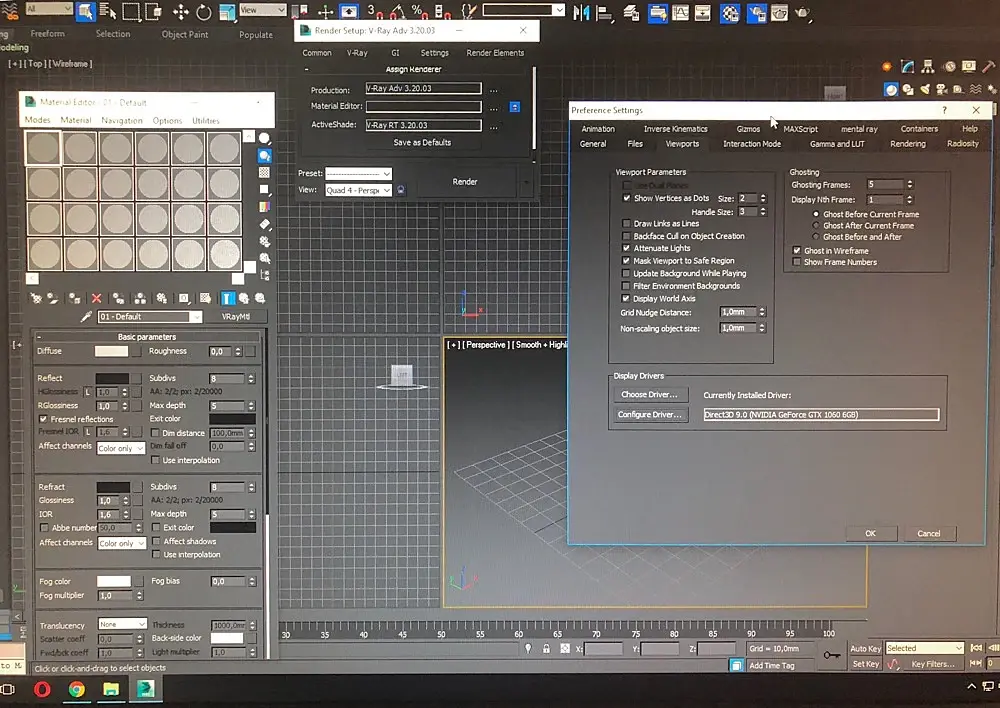Switch to Rendering tab in Preference Settings
Image resolution: width=1000 pixels, height=708 pixels.
click(908, 144)
